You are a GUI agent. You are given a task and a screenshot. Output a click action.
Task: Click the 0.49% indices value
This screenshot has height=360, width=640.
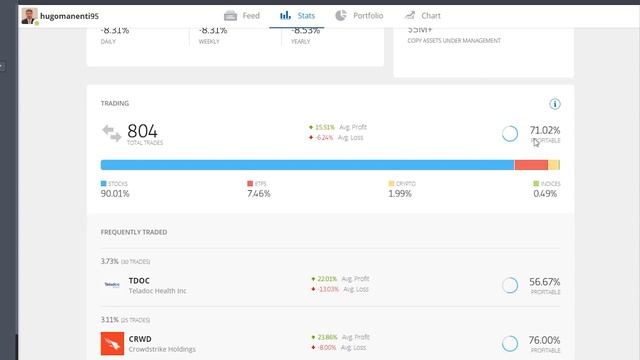[x=545, y=194]
